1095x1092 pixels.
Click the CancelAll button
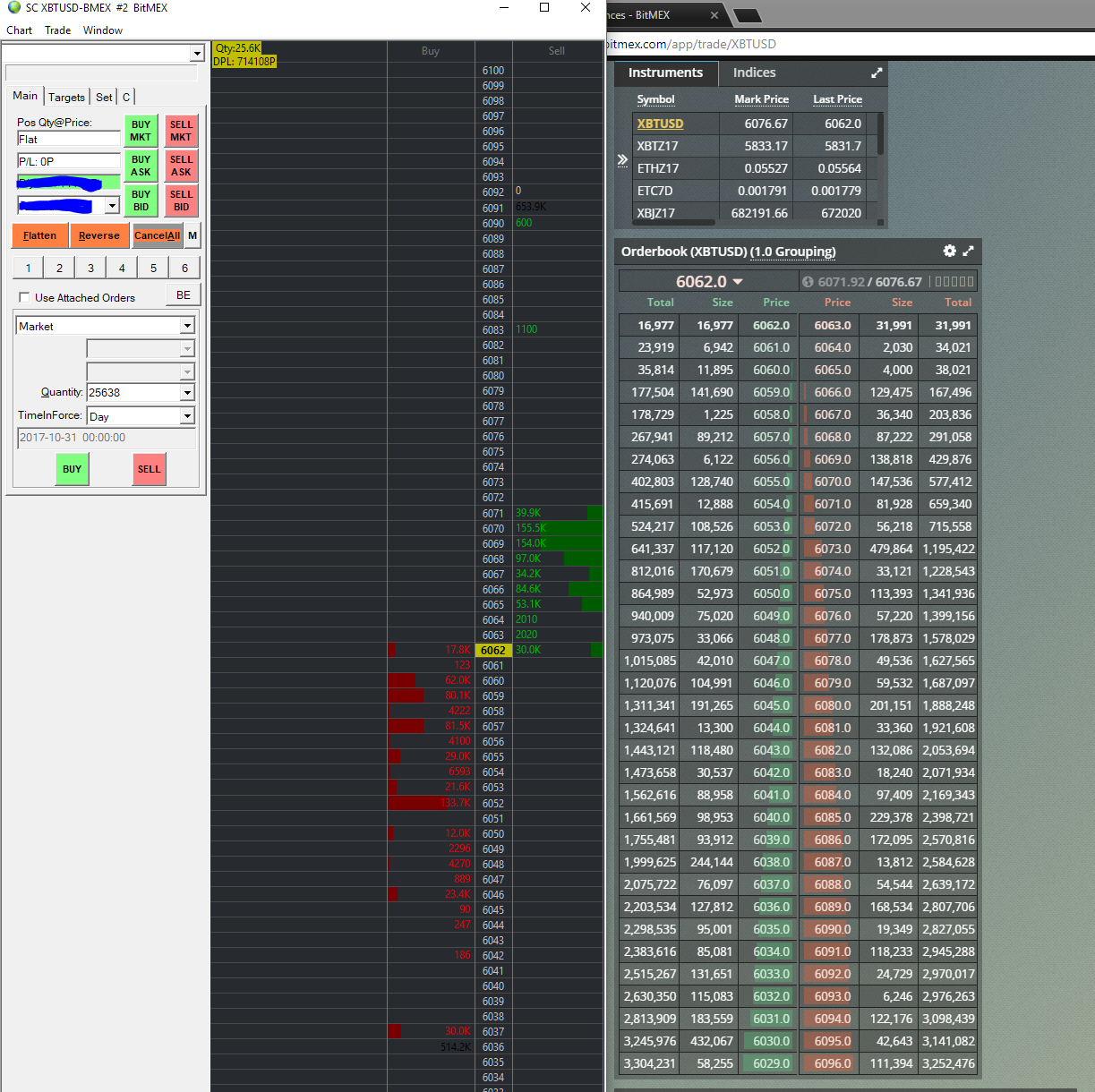point(157,235)
